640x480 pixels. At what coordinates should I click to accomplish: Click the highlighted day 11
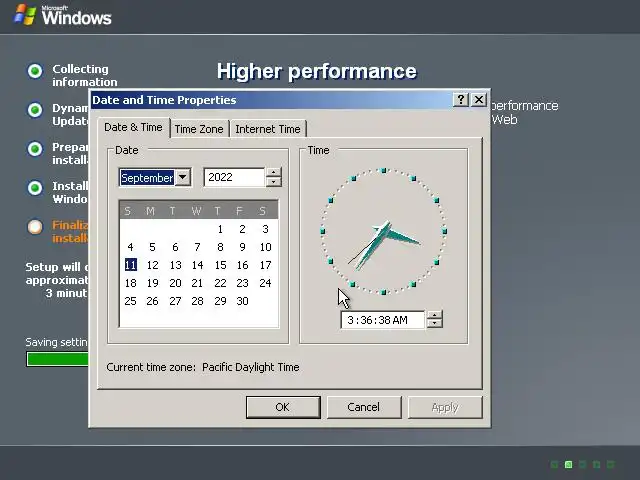pos(131,265)
